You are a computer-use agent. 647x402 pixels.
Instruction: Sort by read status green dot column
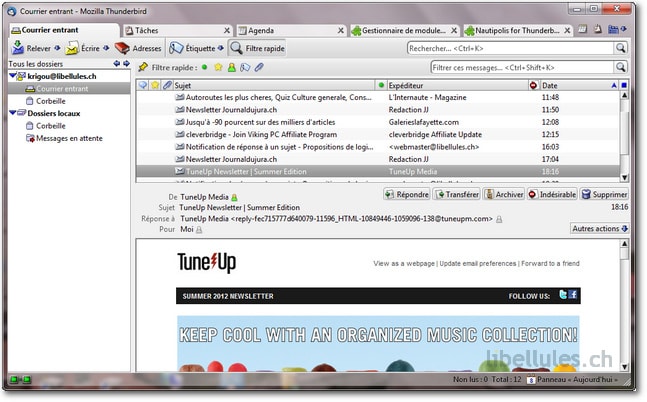click(381, 85)
